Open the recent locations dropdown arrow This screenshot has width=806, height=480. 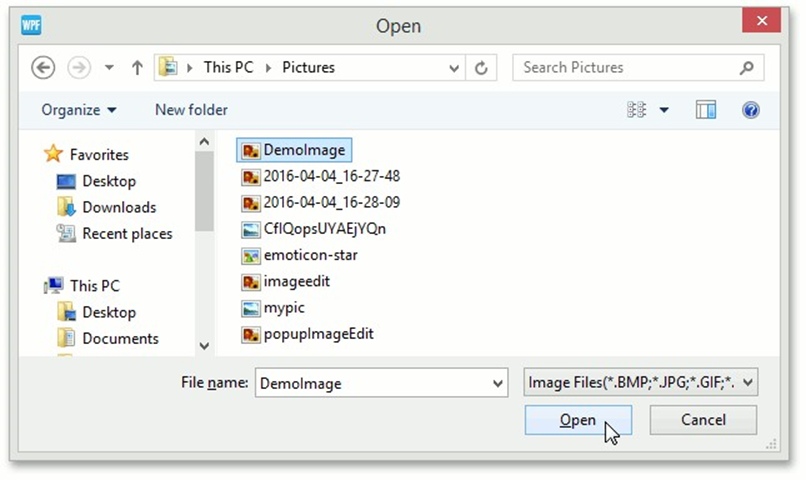pyautogui.click(x=109, y=67)
